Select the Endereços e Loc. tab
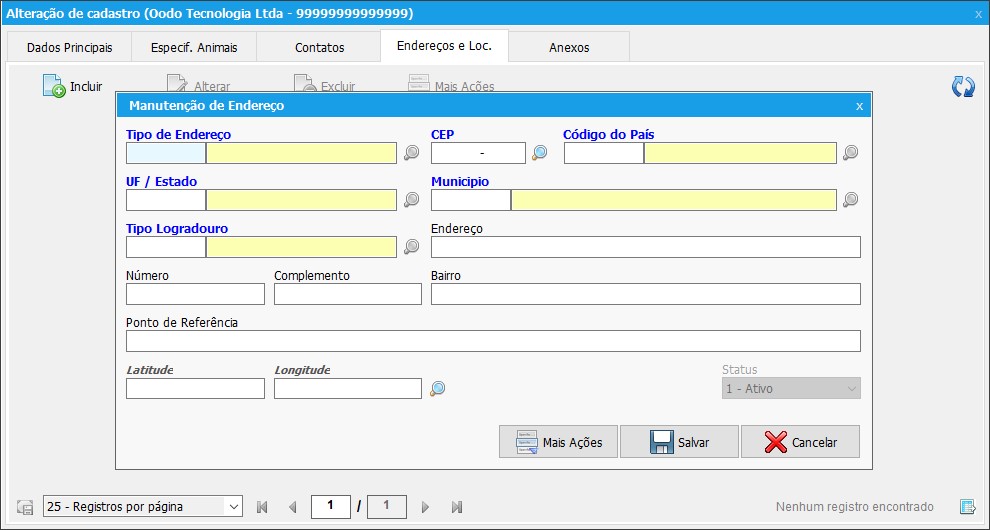 point(444,45)
